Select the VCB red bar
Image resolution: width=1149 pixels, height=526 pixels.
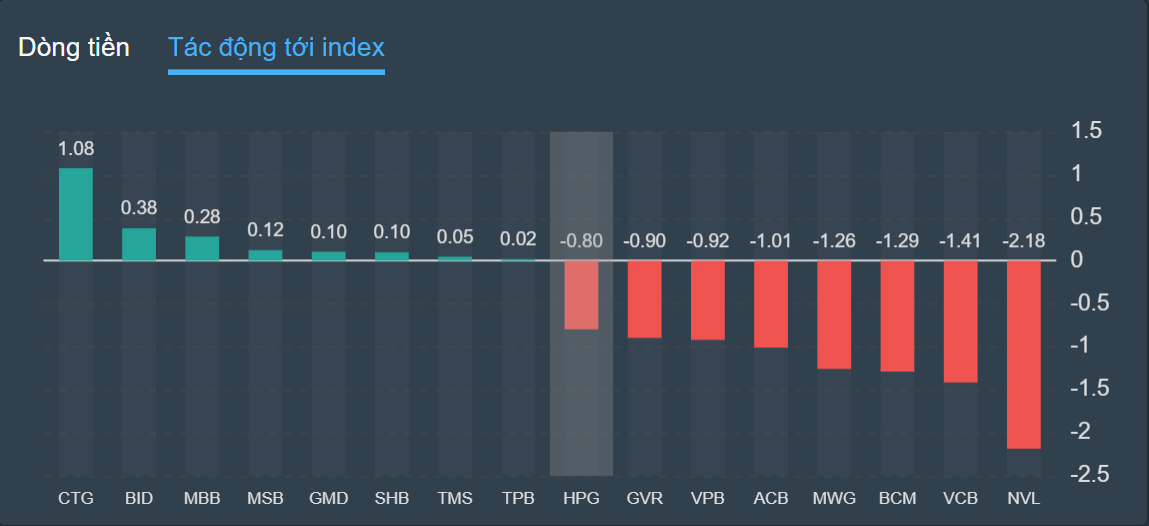(960, 321)
